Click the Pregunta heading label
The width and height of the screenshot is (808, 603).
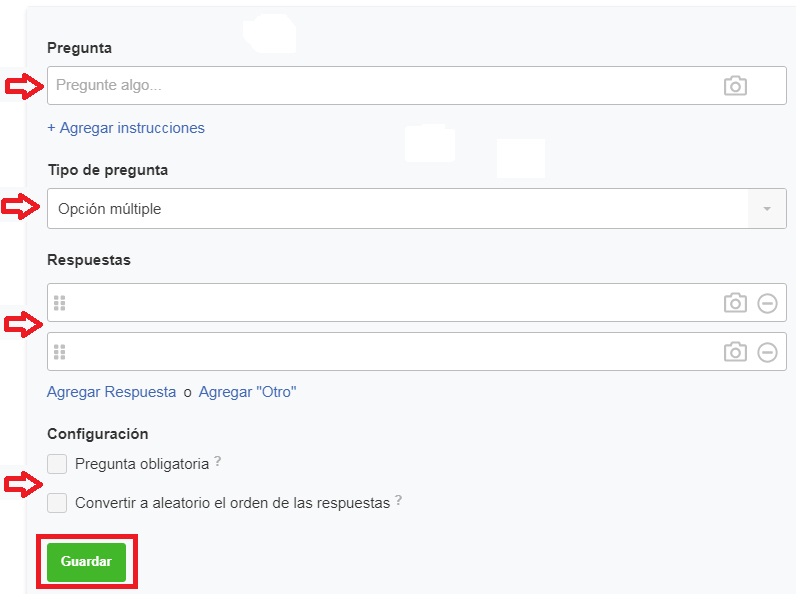[x=79, y=48]
